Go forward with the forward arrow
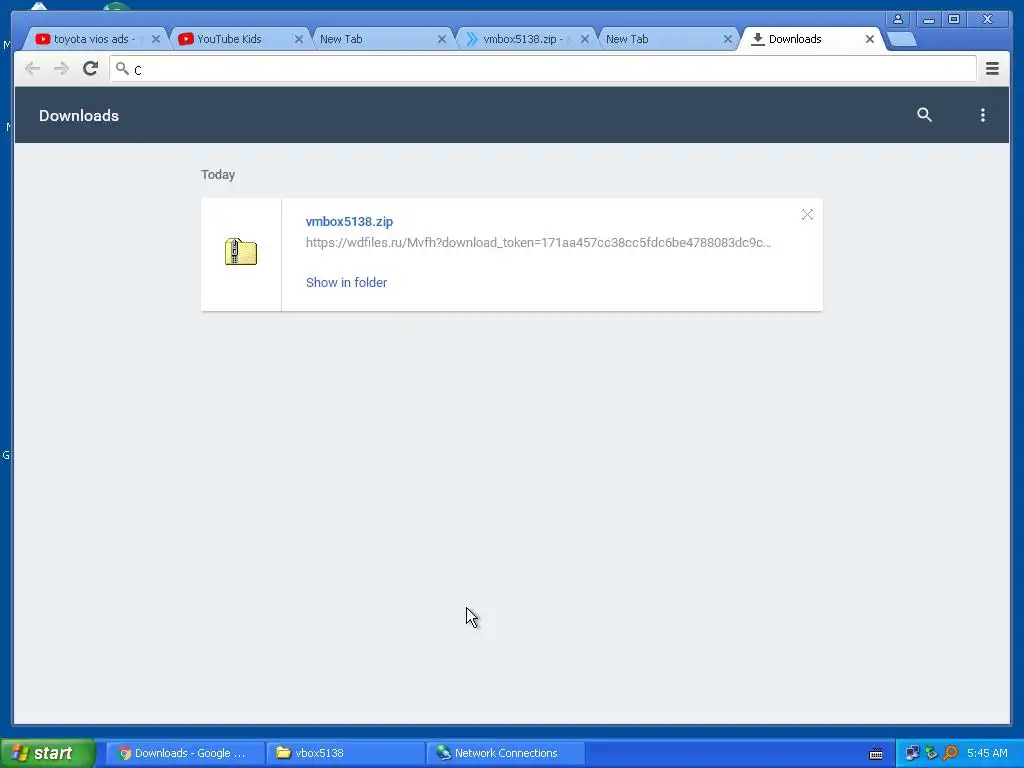Screen dimensions: 1024x768 pos(61,69)
